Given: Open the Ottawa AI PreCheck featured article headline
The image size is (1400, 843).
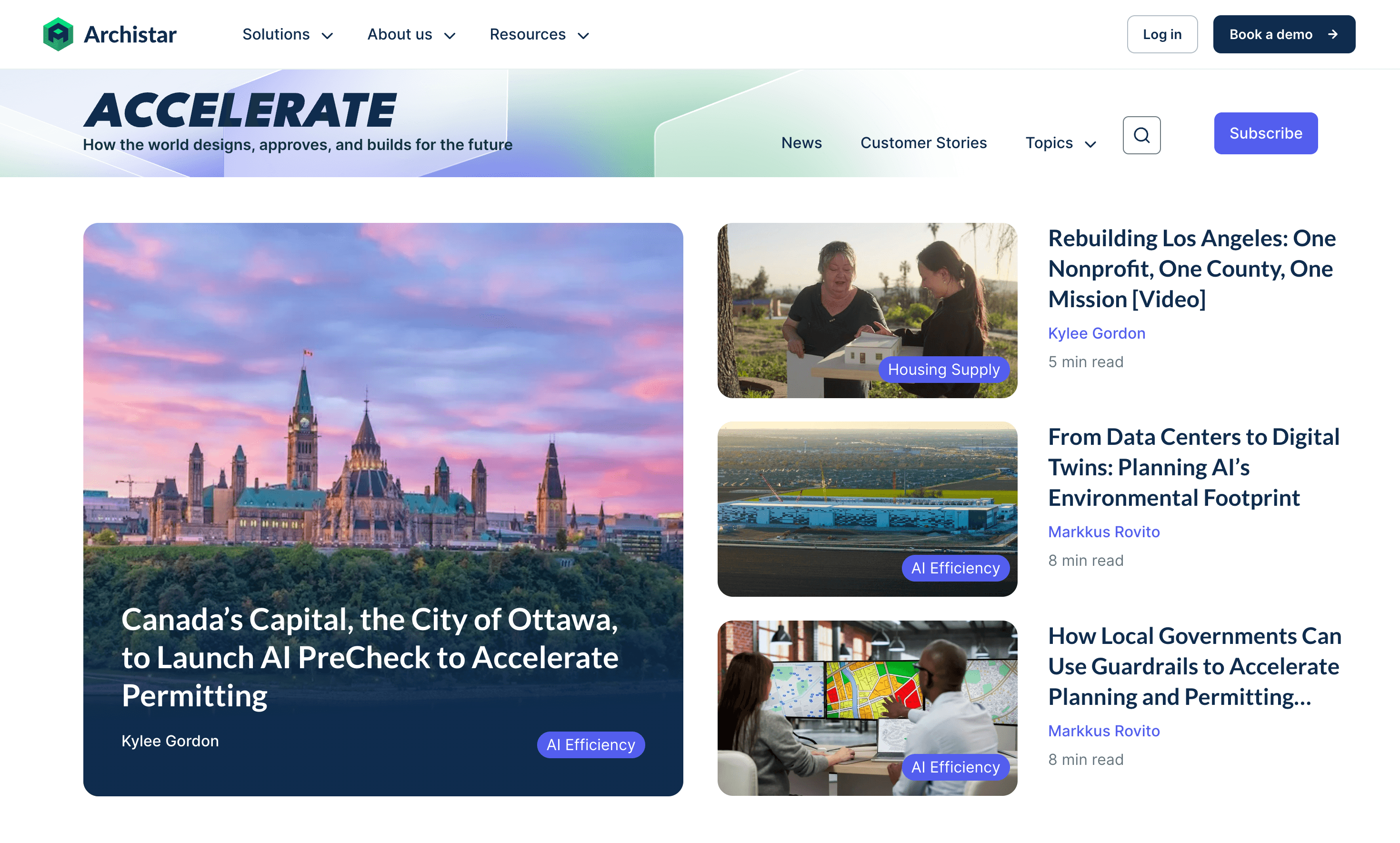Looking at the screenshot, I should [x=370, y=657].
